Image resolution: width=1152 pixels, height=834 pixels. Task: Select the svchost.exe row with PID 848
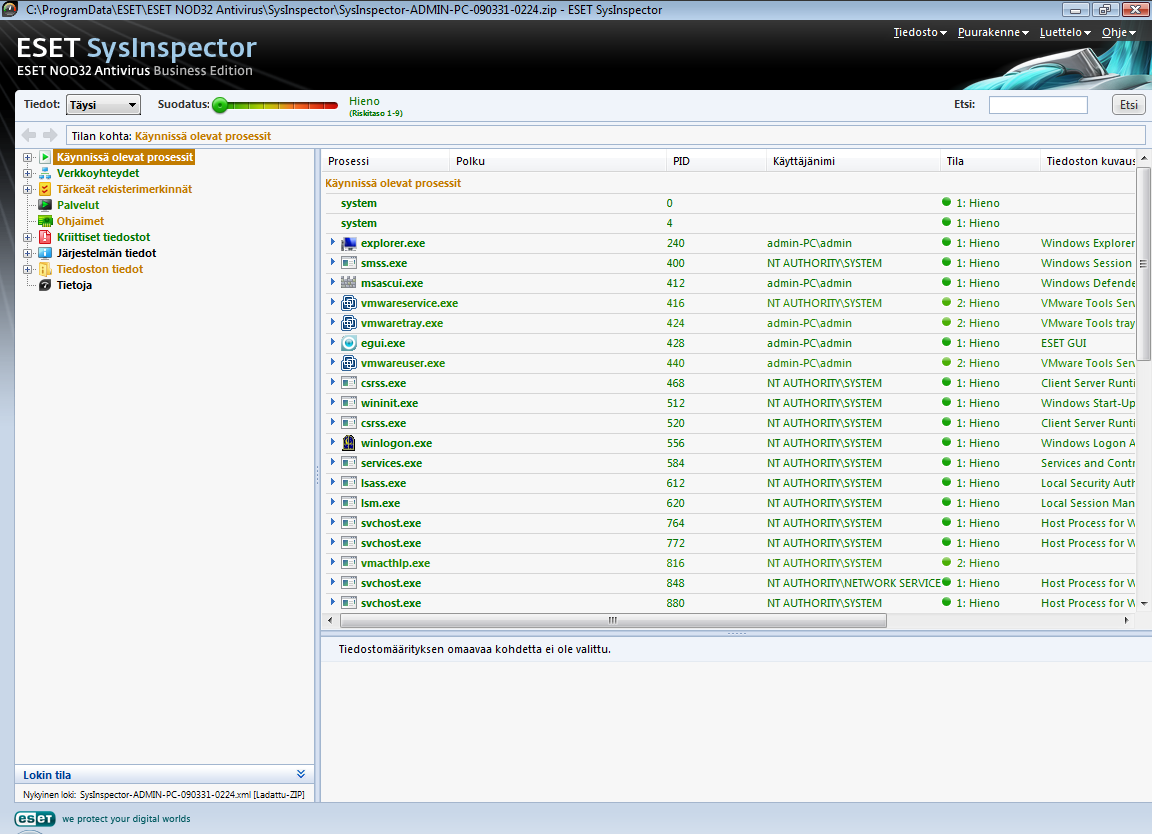coord(730,583)
